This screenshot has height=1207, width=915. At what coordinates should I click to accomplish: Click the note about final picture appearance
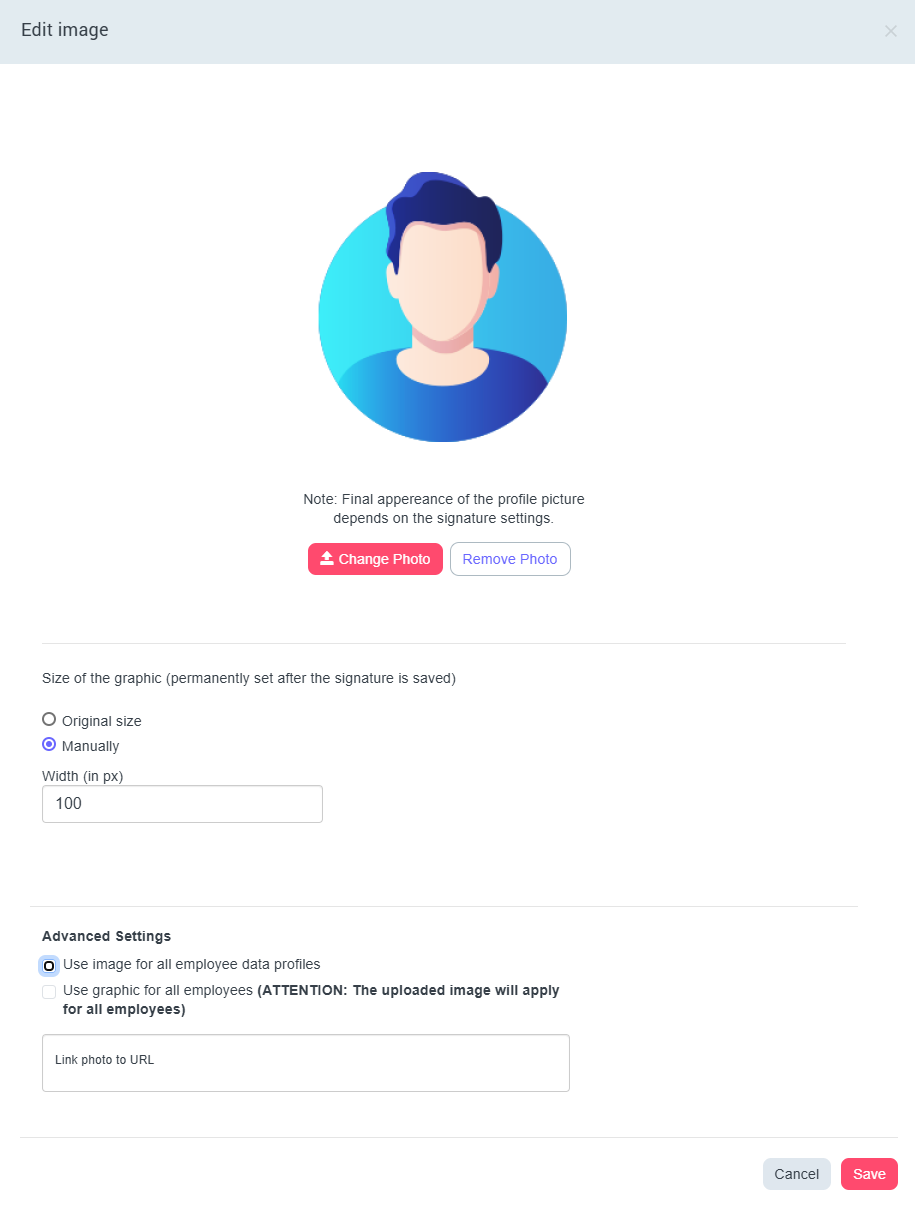444,508
